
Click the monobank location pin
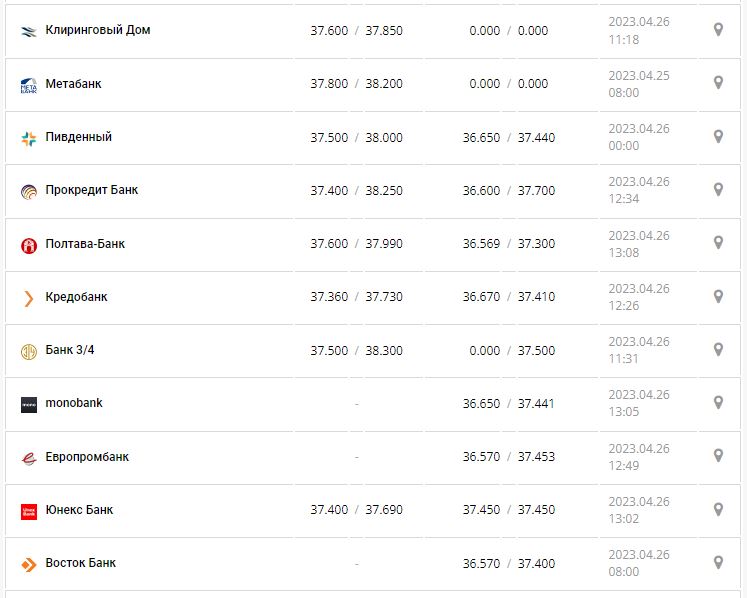pos(718,403)
